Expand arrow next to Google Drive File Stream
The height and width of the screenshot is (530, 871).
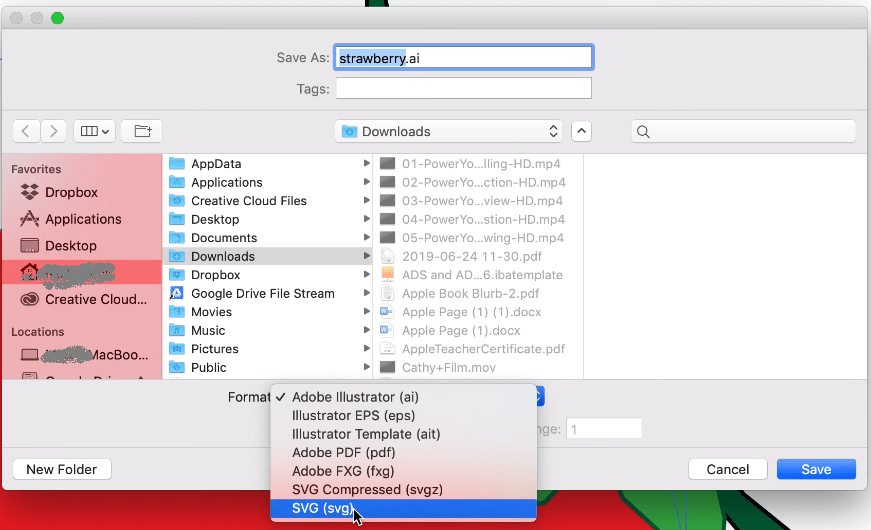click(366, 293)
